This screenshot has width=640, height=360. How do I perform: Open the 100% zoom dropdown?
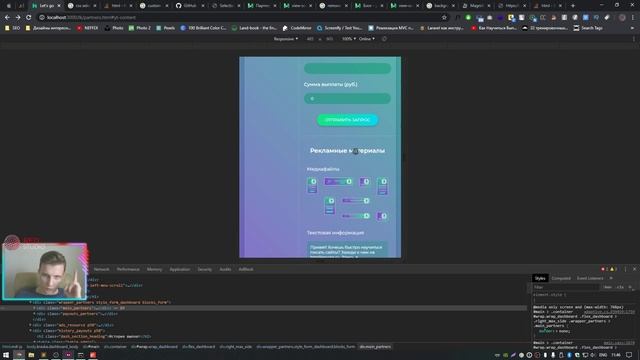[349, 39]
